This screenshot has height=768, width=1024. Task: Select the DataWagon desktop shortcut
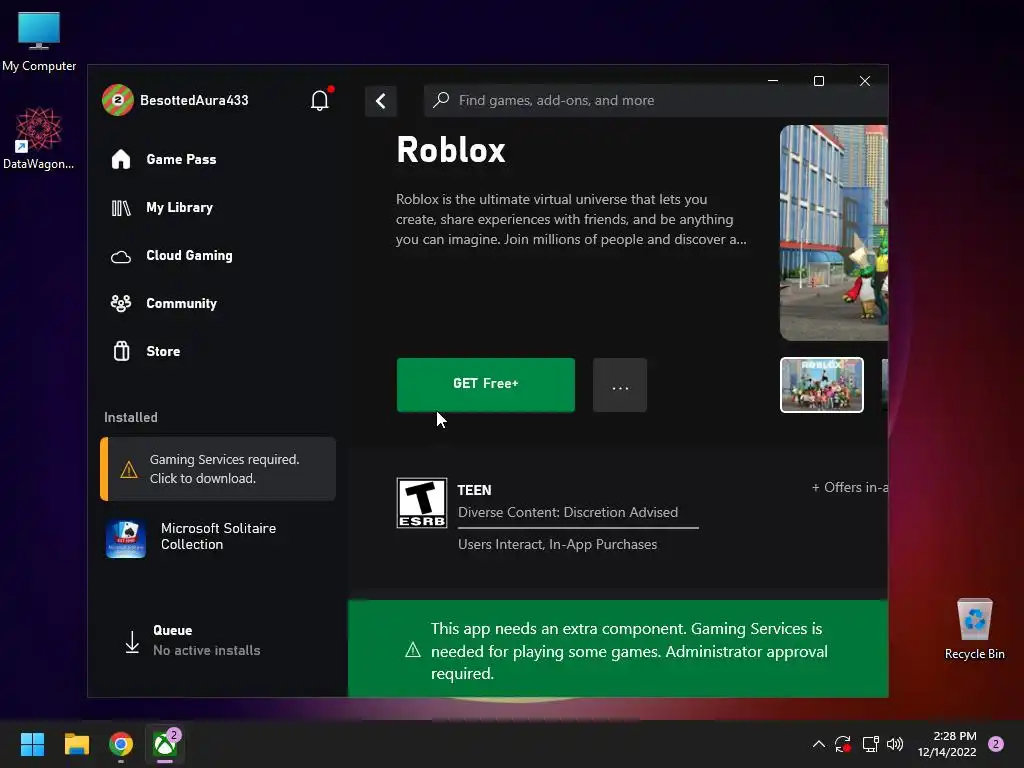(x=39, y=138)
